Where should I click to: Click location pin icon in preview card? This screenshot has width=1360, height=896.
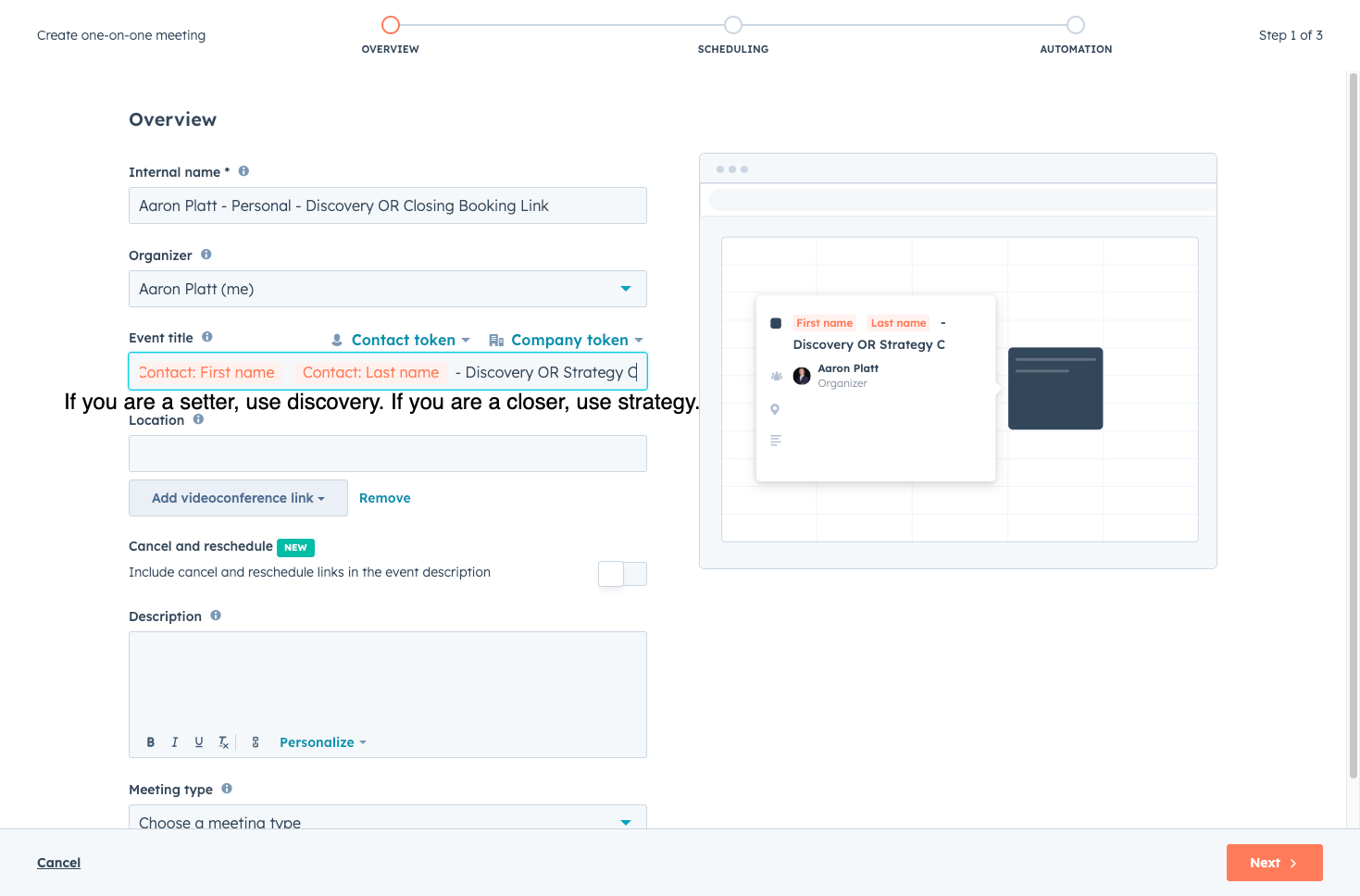tap(775, 409)
